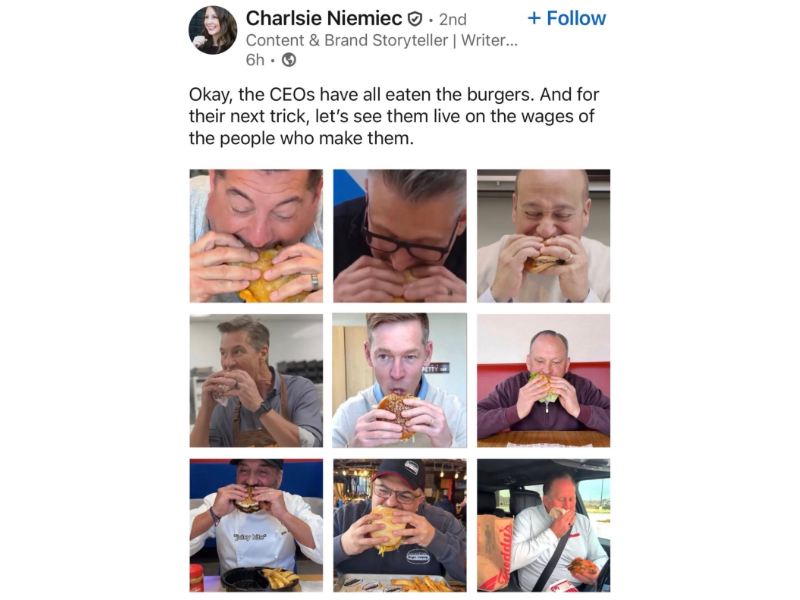Open photo of man biting cheesy burger

pos(256,236)
